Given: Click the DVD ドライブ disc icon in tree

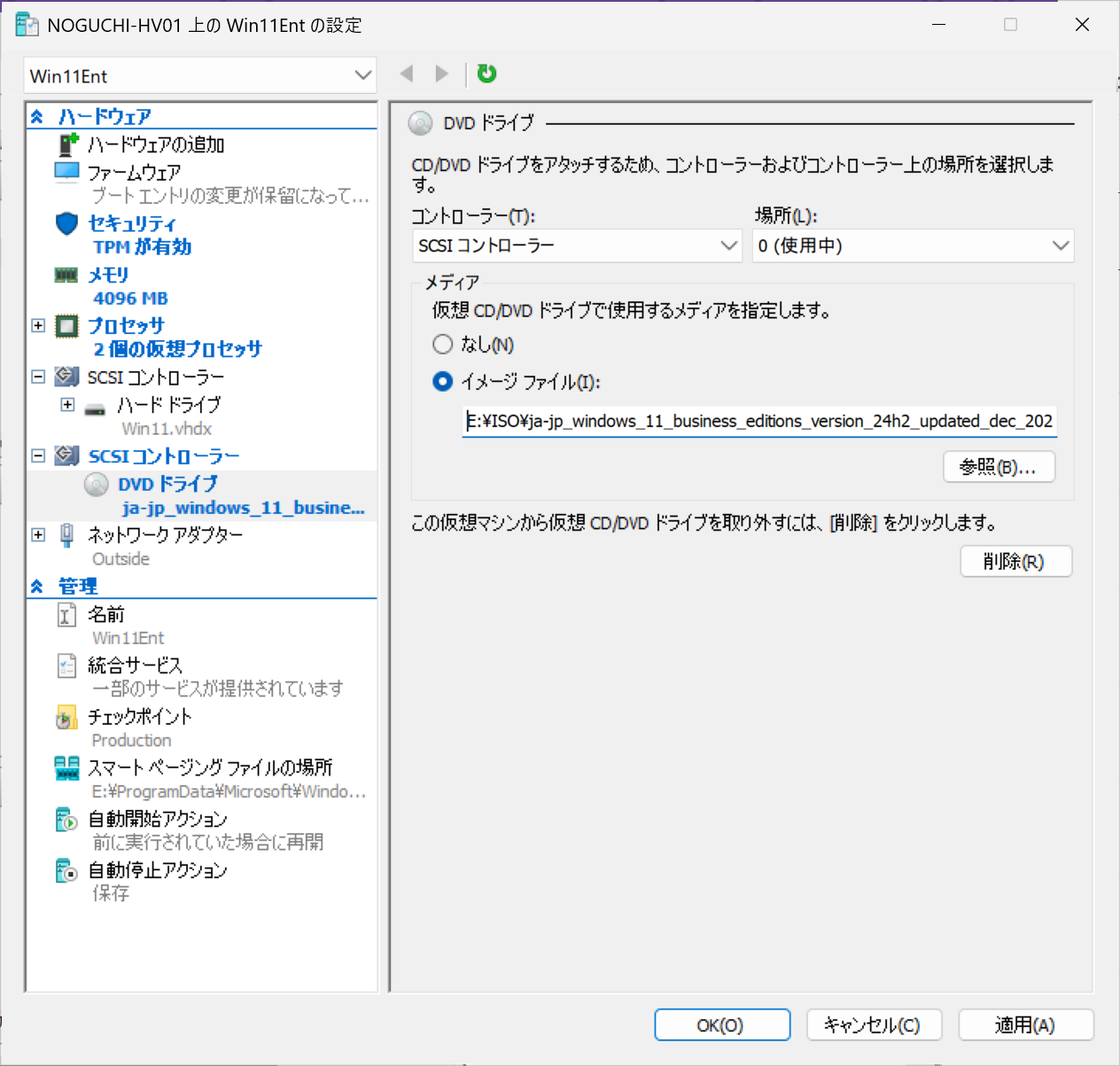Looking at the screenshot, I should (x=97, y=485).
